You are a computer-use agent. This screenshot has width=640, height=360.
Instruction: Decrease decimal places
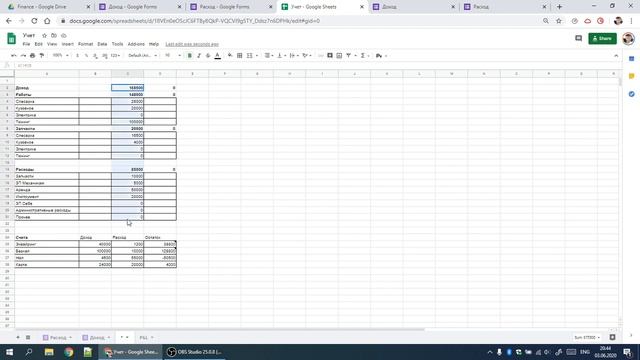(95, 56)
